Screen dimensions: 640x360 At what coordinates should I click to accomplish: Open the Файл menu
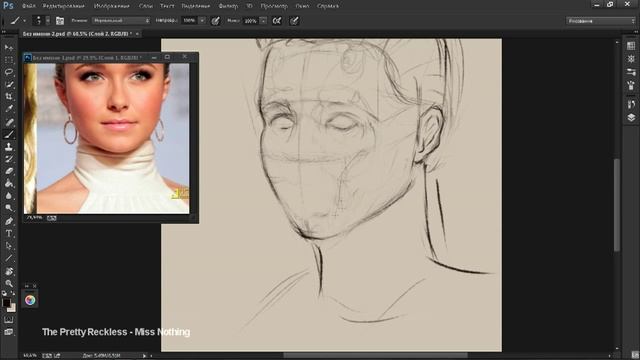[28, 6]
